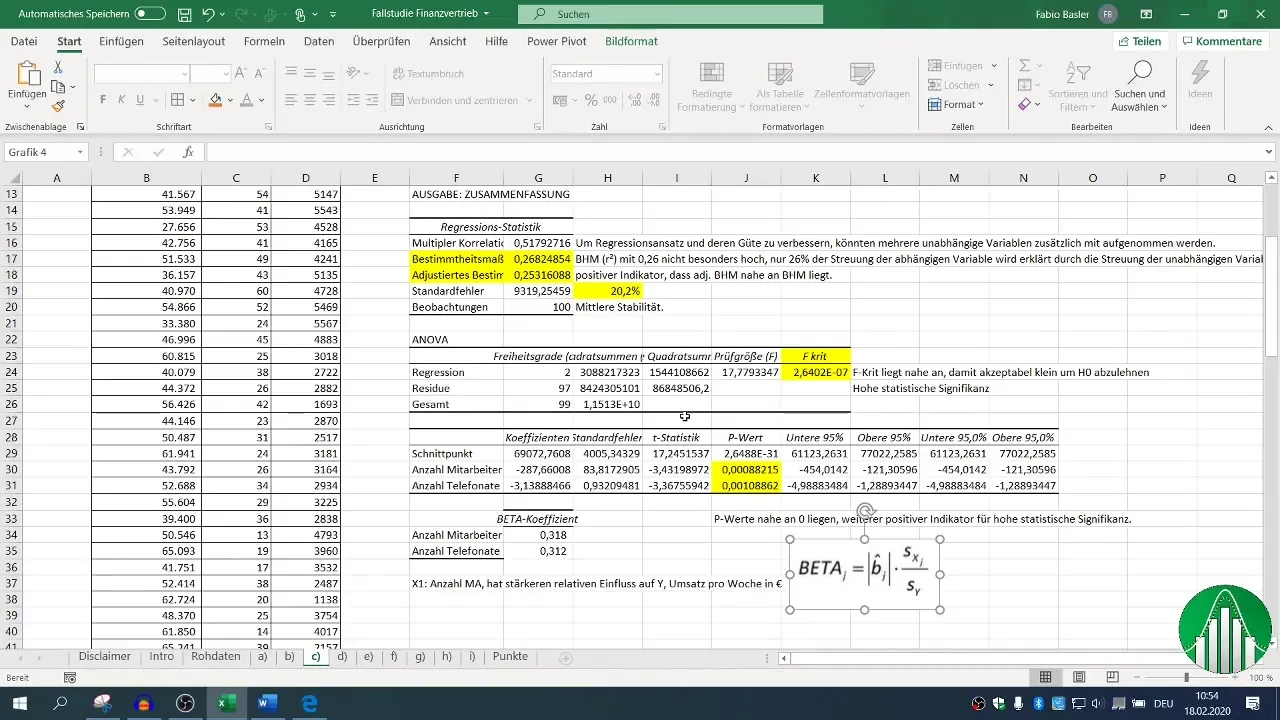1280x720 pixels.
Task: Switch to the Punkte sheet tab
Action: click(510, 657)
